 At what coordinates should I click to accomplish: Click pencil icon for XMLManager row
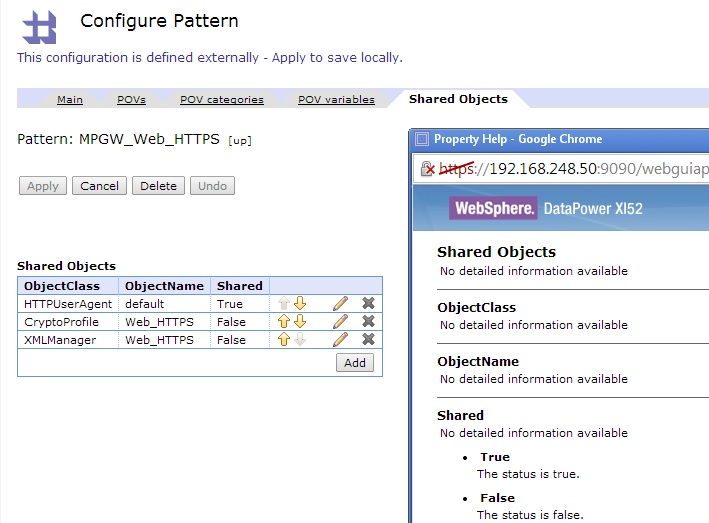(340, 340)
